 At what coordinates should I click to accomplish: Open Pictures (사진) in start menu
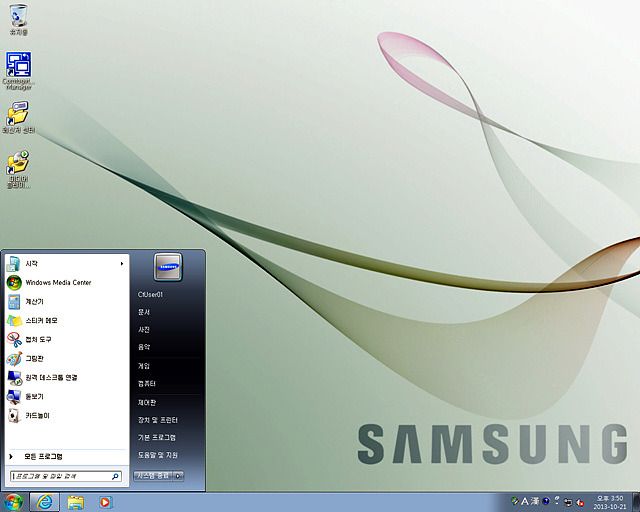coord(144,329)
